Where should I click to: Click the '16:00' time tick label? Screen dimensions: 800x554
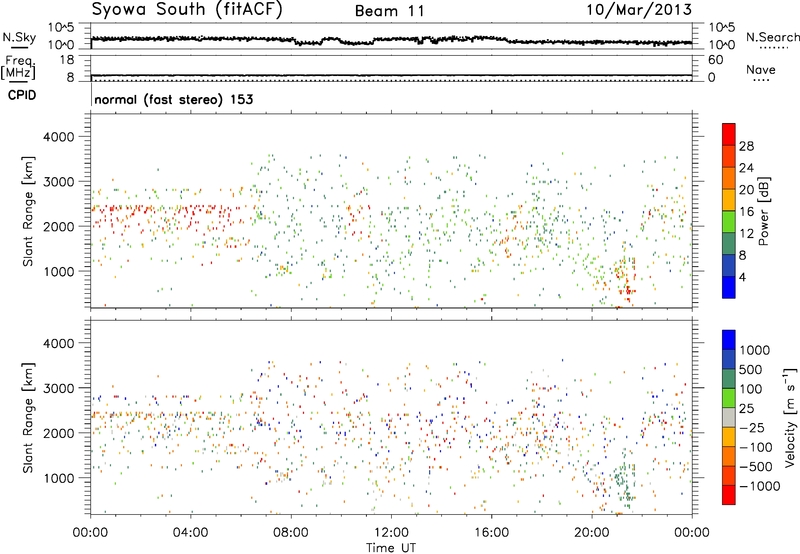coord(491,533)
